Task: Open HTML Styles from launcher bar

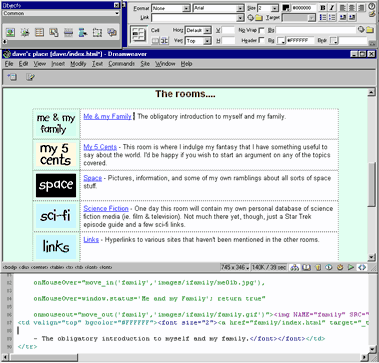Action: point(318,267)
